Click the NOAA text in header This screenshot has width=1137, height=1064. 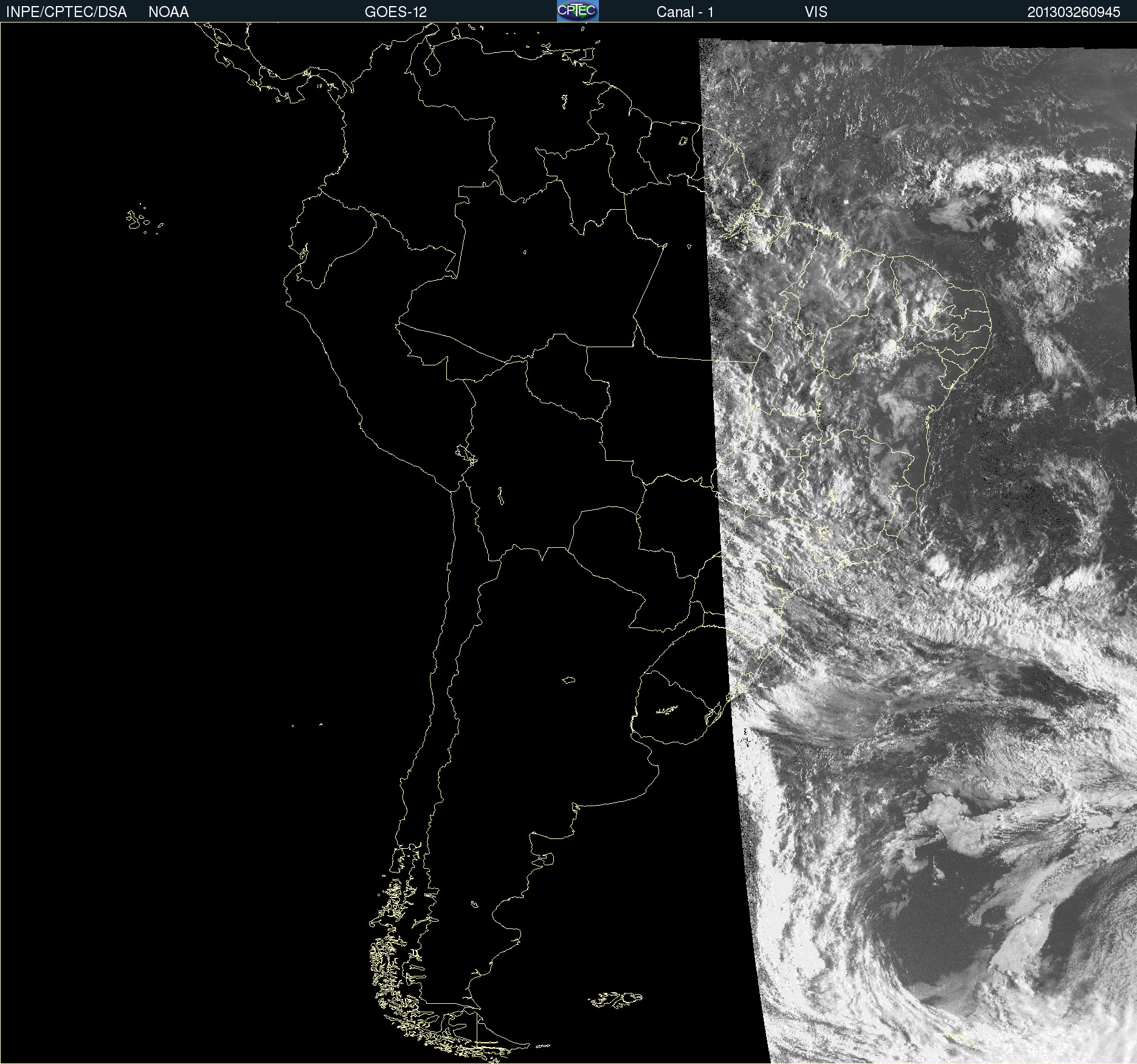click(168, 12)
